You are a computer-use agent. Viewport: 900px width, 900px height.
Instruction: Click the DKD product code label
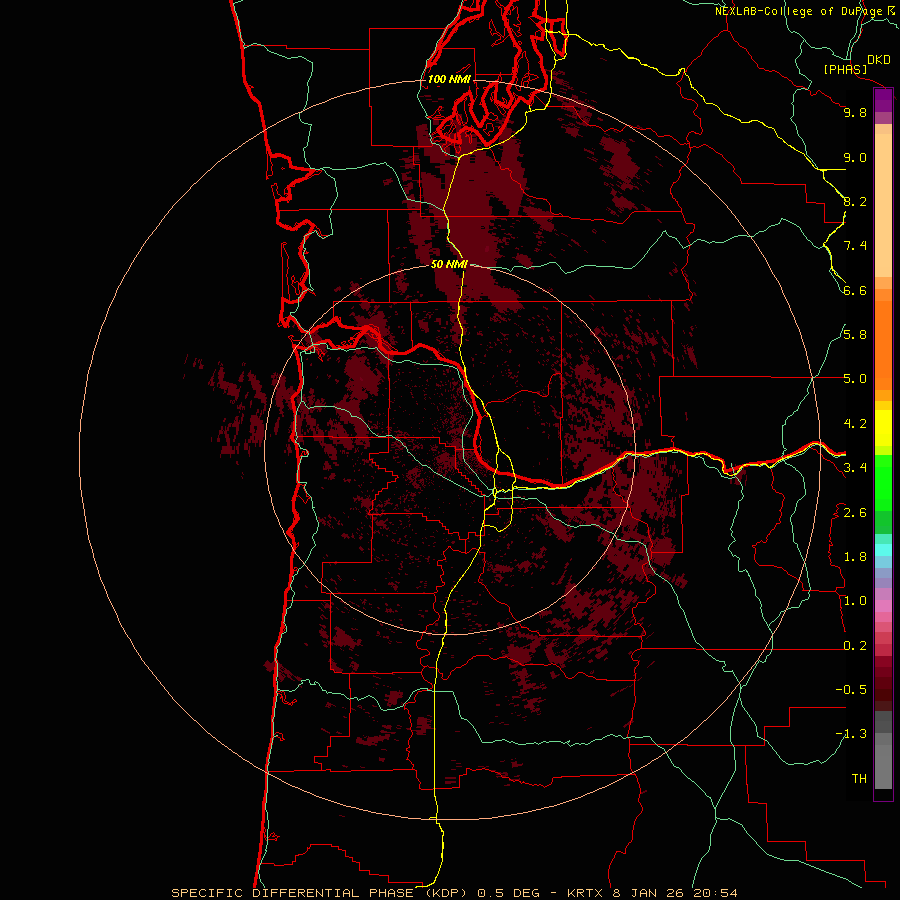click(x=879, y=60)
